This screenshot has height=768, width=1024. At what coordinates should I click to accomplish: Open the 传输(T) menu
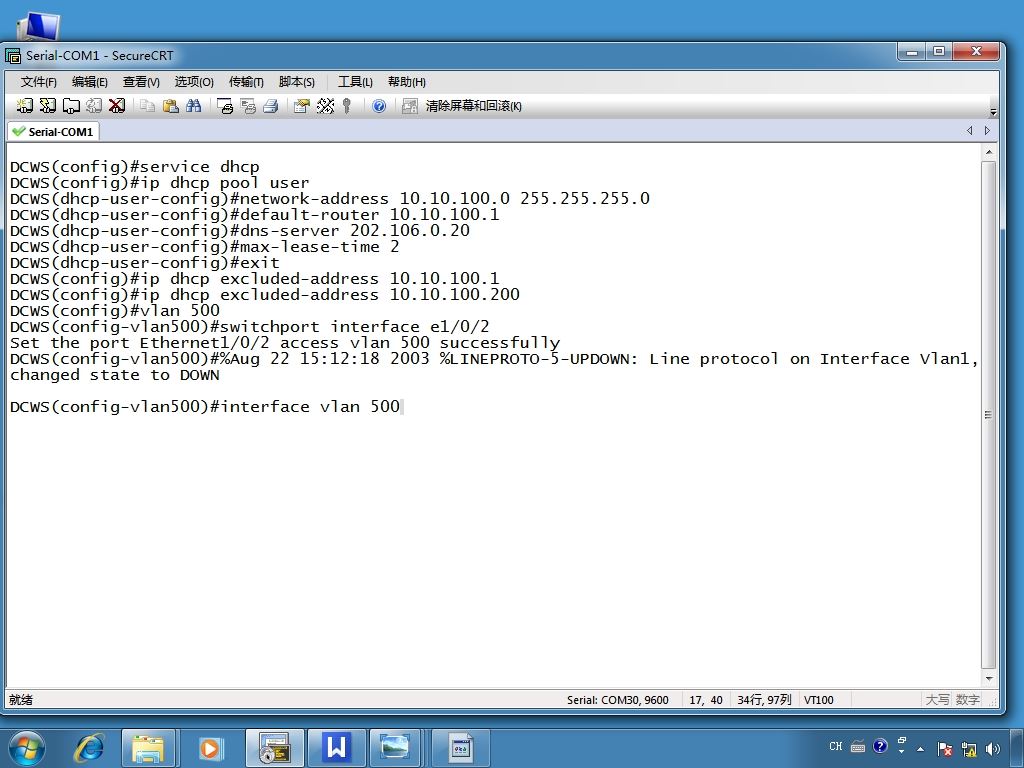246,82
